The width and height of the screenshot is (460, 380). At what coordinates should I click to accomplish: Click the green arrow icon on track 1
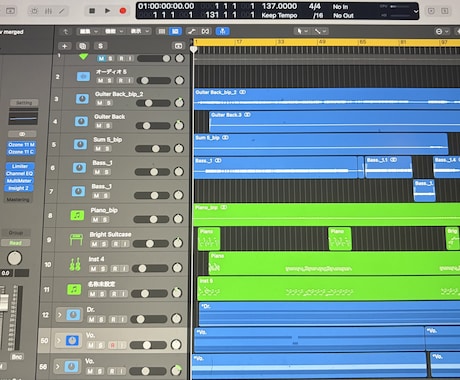pos(84,57)
